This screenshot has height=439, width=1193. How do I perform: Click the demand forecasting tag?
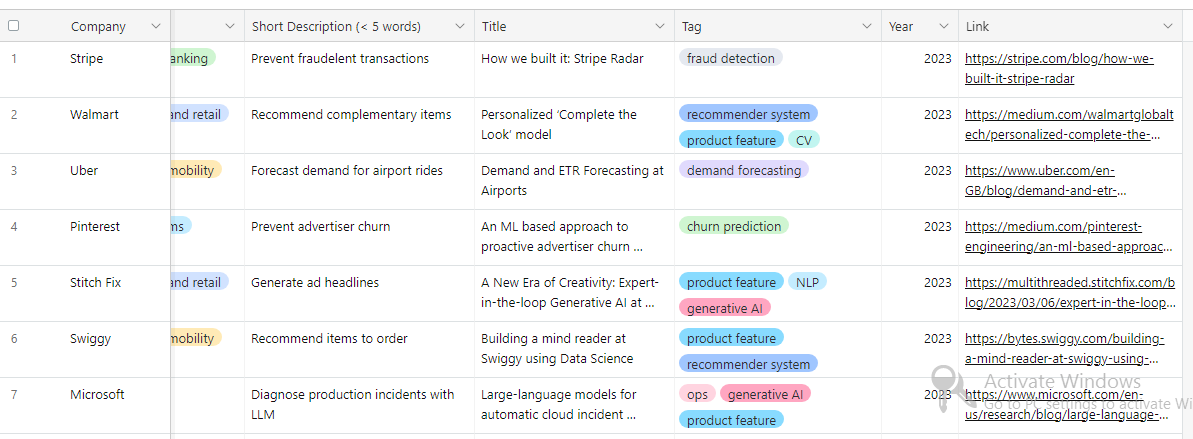point(743,170)
